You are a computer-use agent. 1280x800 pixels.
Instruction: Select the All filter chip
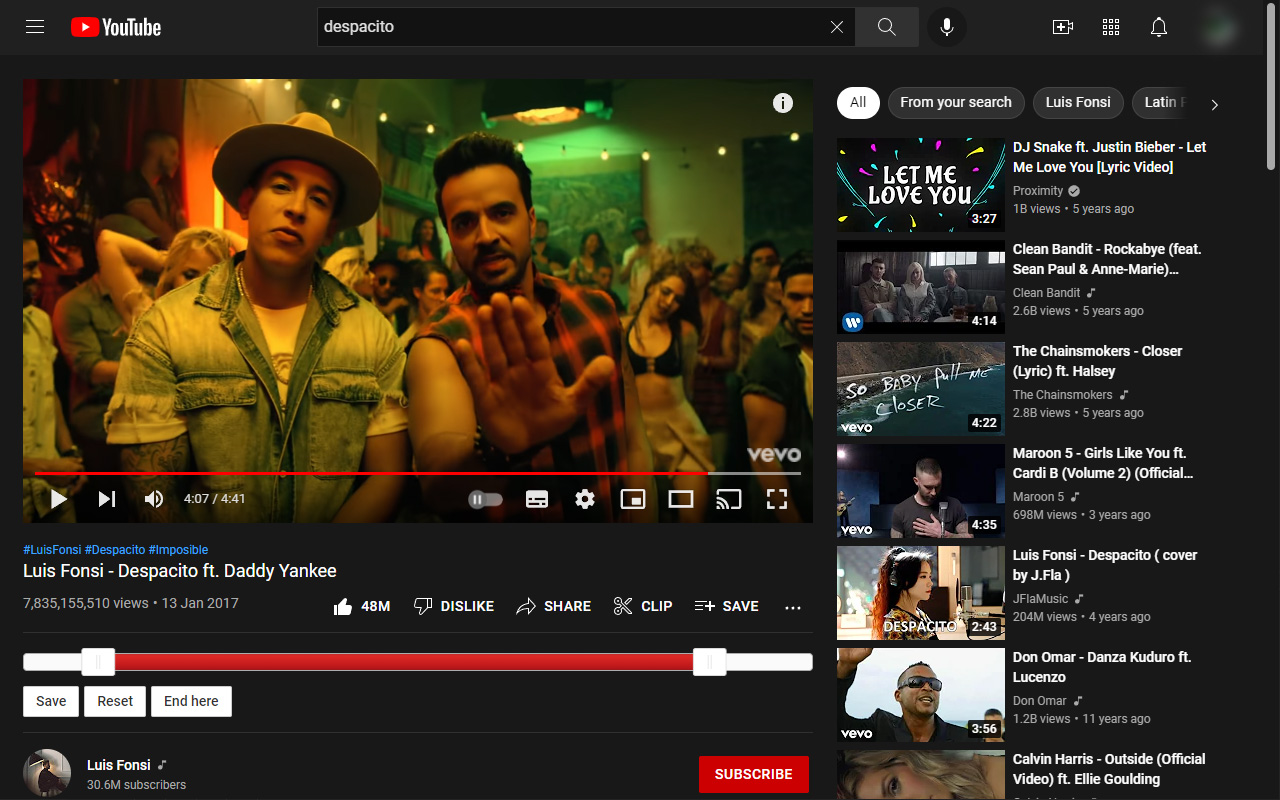click(858, 102)
